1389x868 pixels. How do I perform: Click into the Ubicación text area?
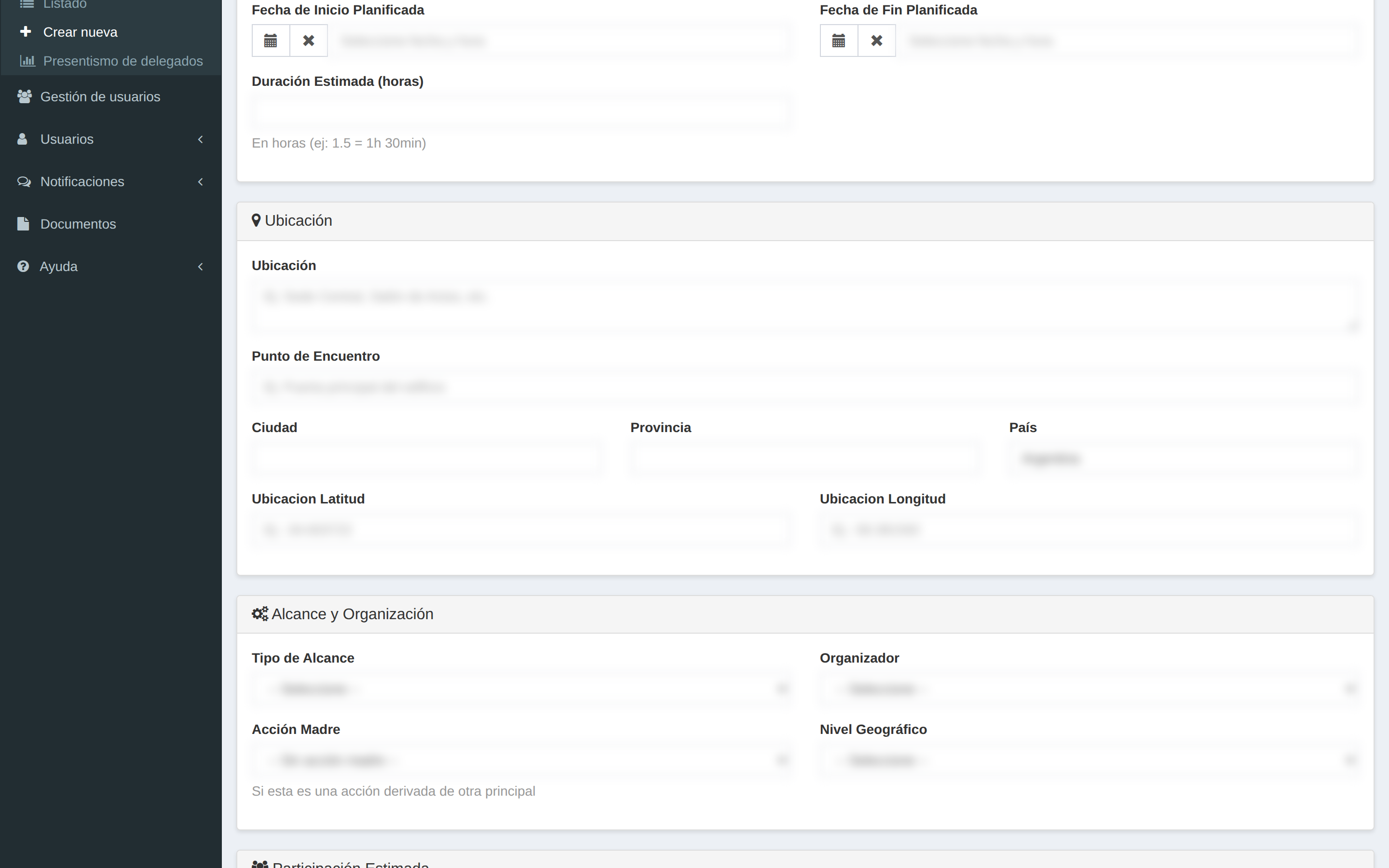point(805,305)
